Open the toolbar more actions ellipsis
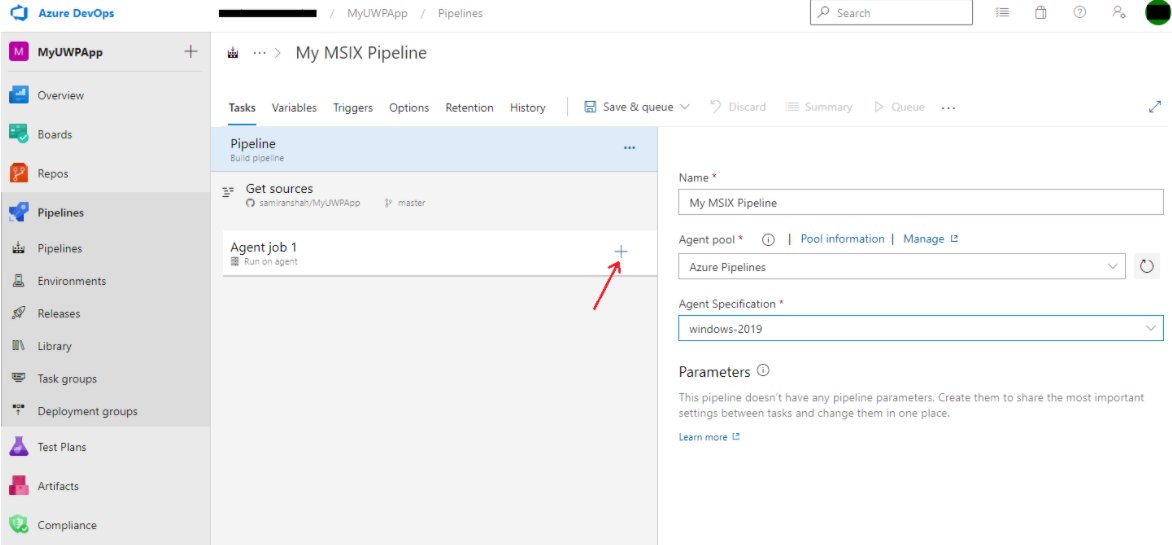Viewport: 1172px width, 545px height. [949, 108]
